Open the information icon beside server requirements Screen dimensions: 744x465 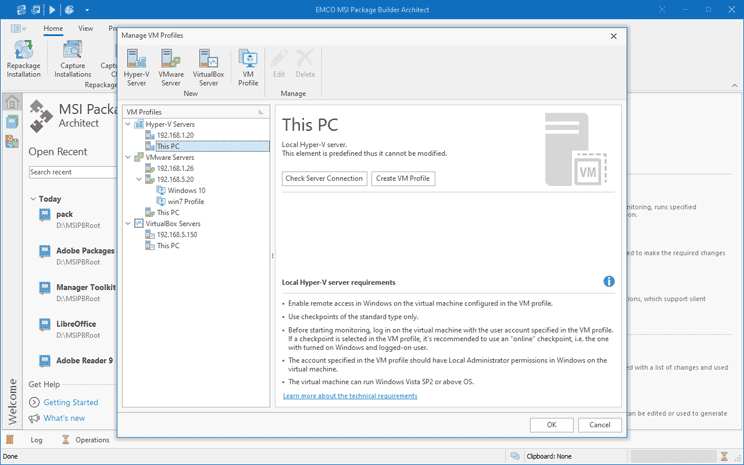[x=609, y=281]
